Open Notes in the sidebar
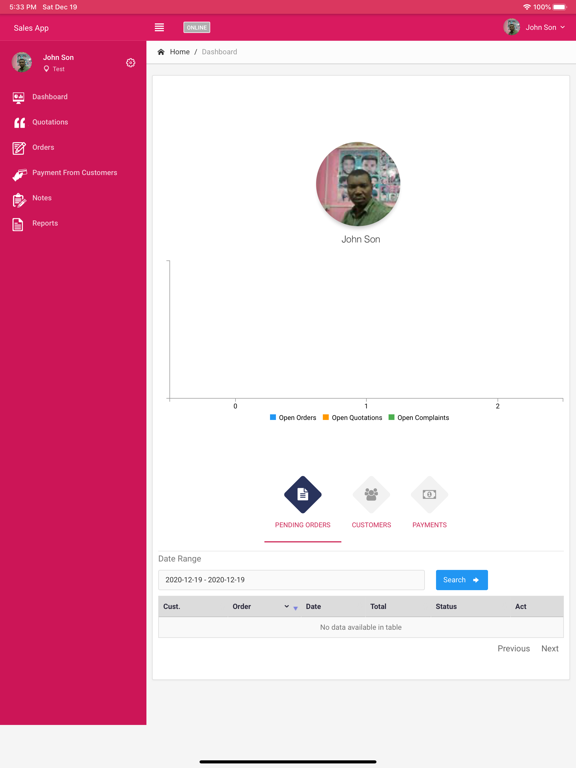The height and width of the screenshot is (768, 576). point(42,198)
